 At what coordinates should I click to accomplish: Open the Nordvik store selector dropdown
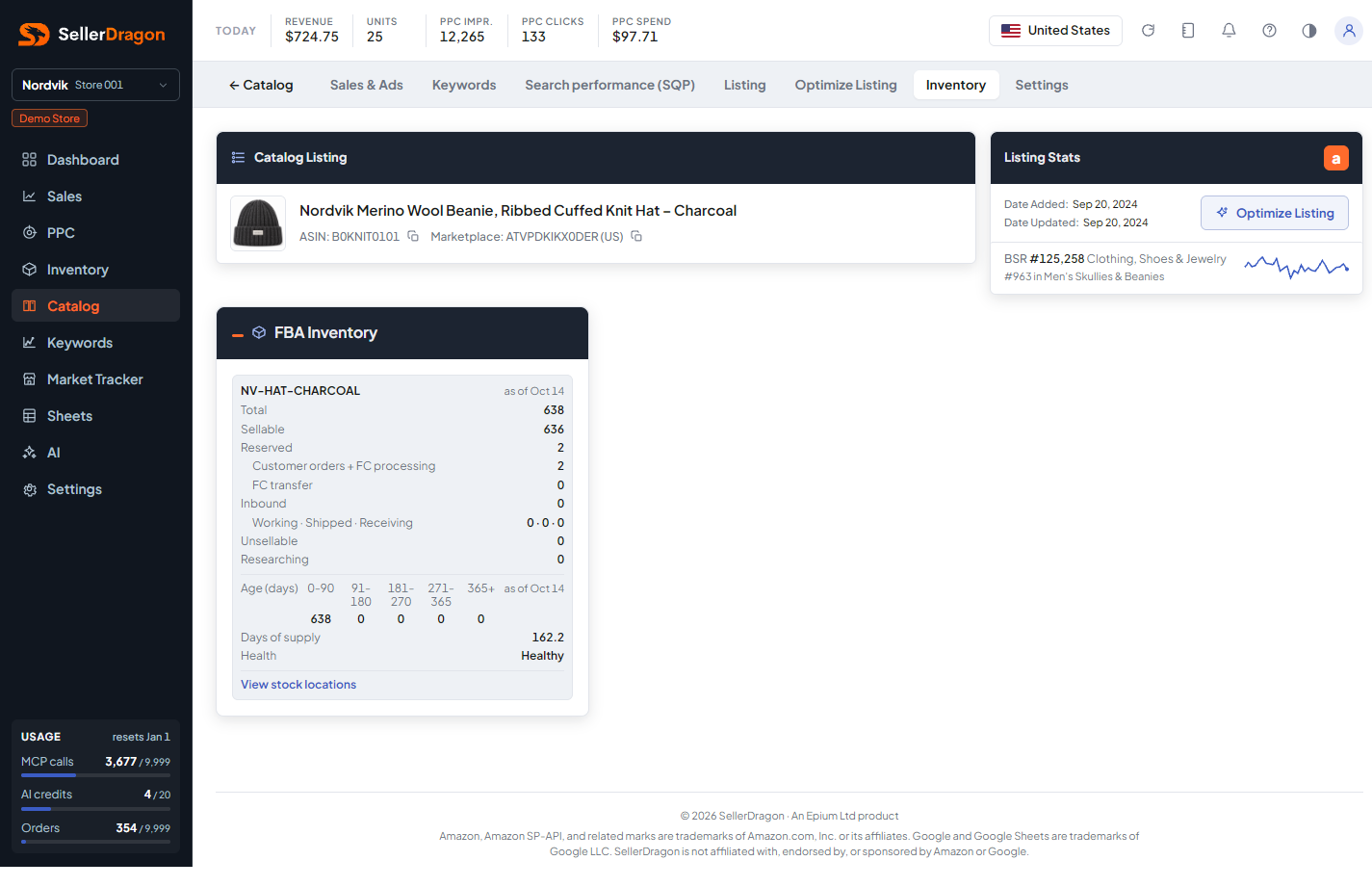[x=95, y=85]
